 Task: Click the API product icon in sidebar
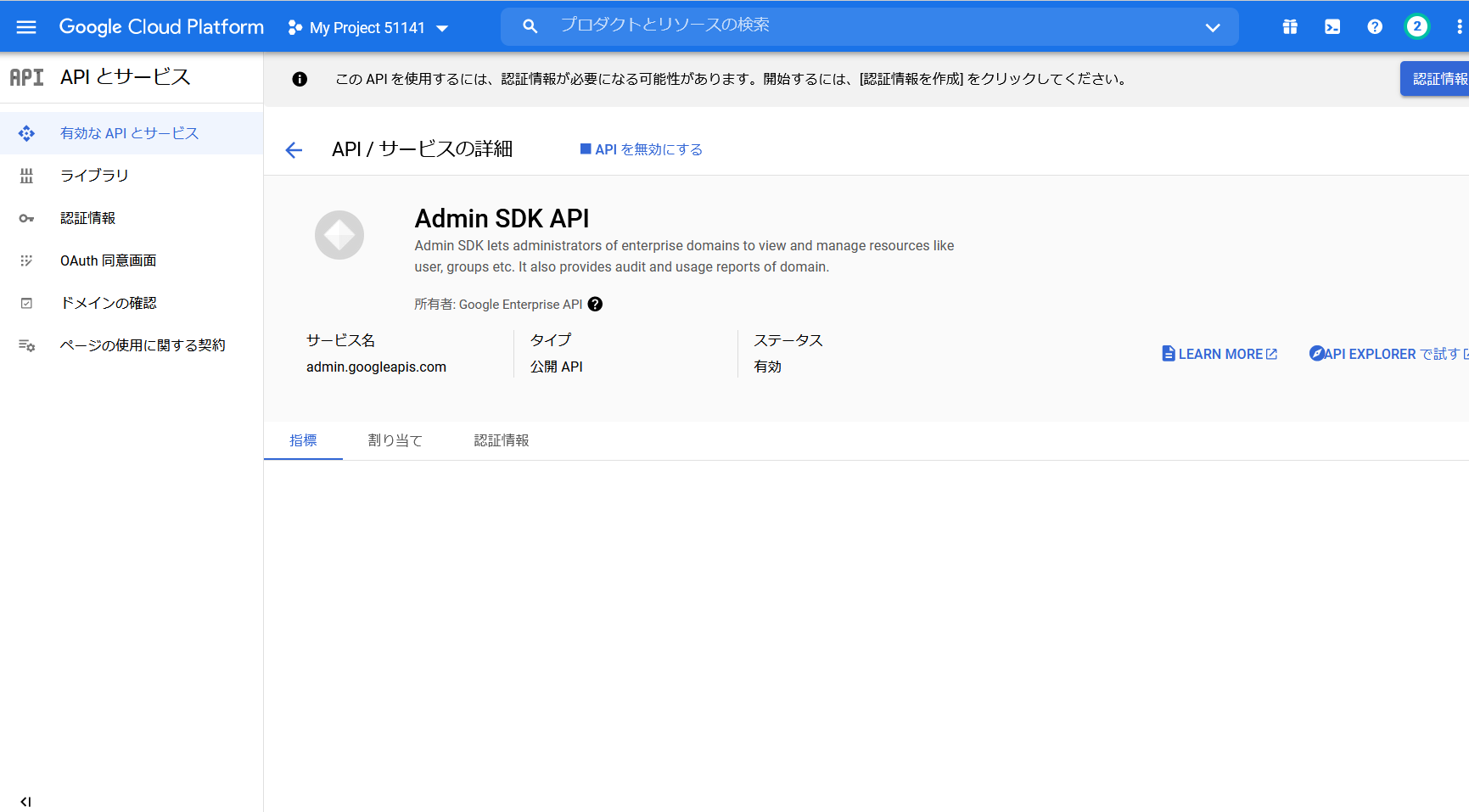click(26, 77)
